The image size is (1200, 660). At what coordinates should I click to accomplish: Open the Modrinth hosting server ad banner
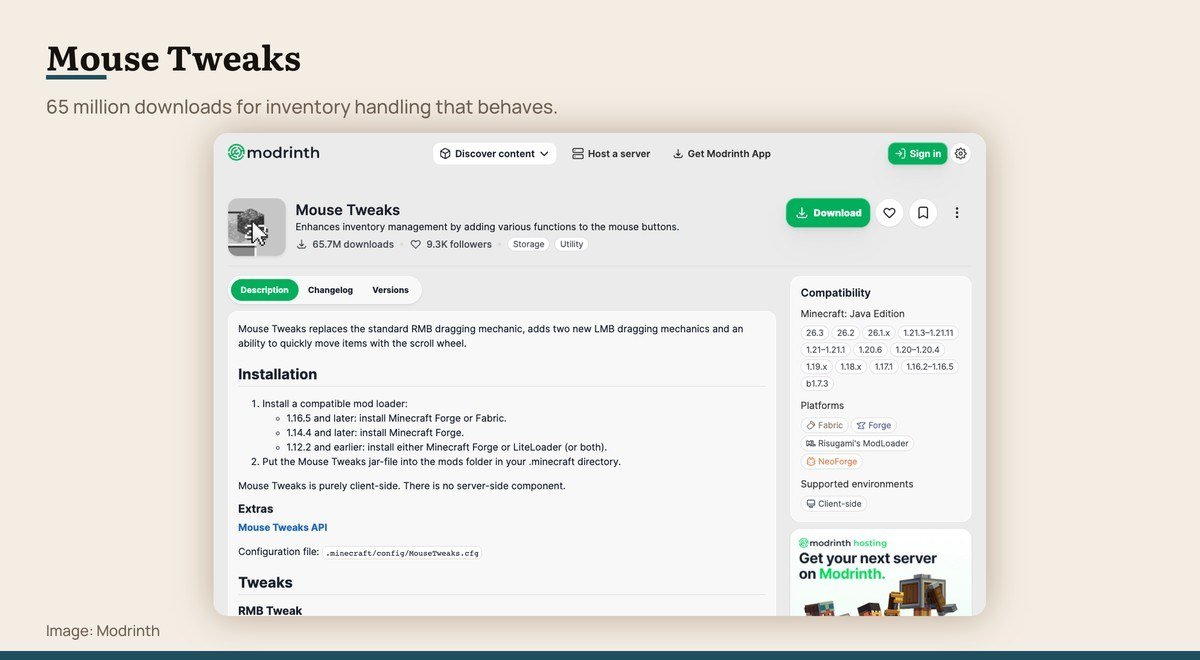pos(880,572)
